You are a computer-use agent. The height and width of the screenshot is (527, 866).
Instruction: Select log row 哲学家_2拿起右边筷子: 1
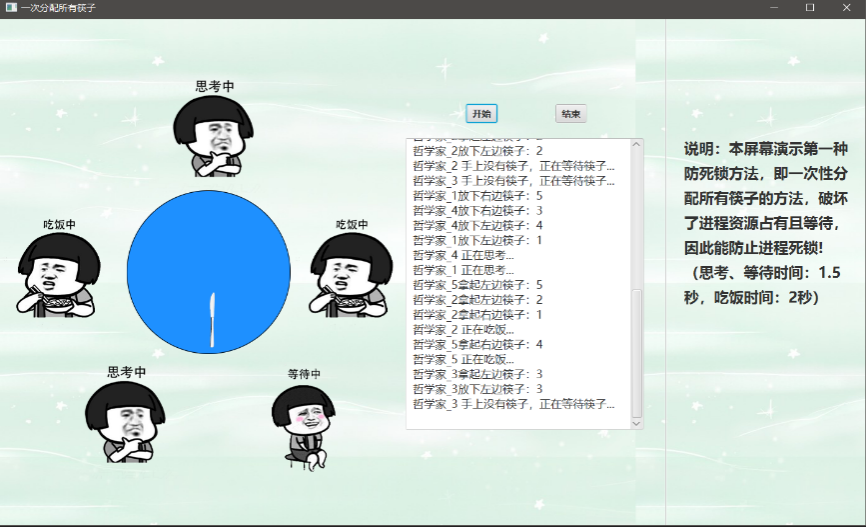pos(478,315)
